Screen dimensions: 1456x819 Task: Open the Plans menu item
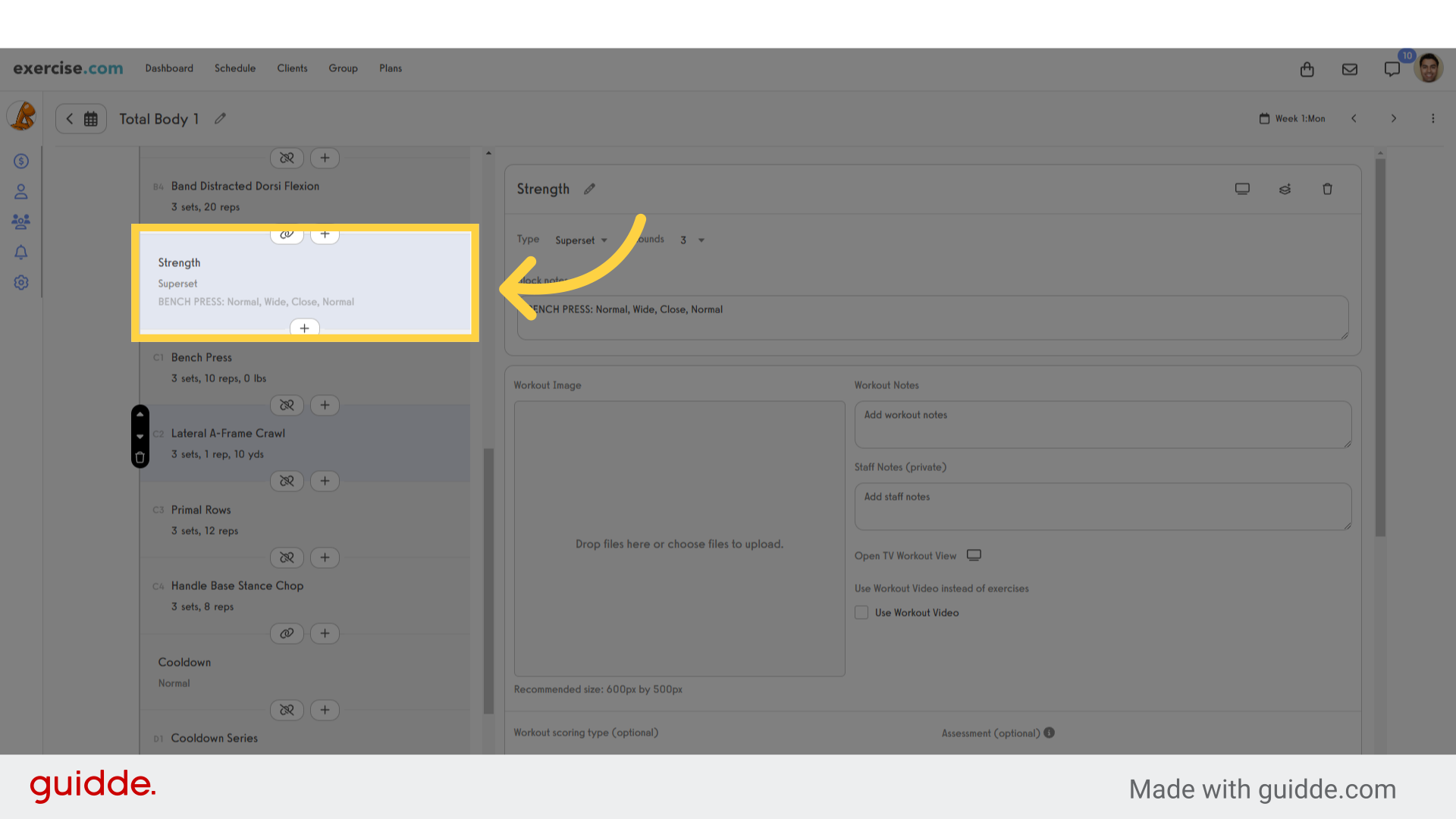(391, 68)
